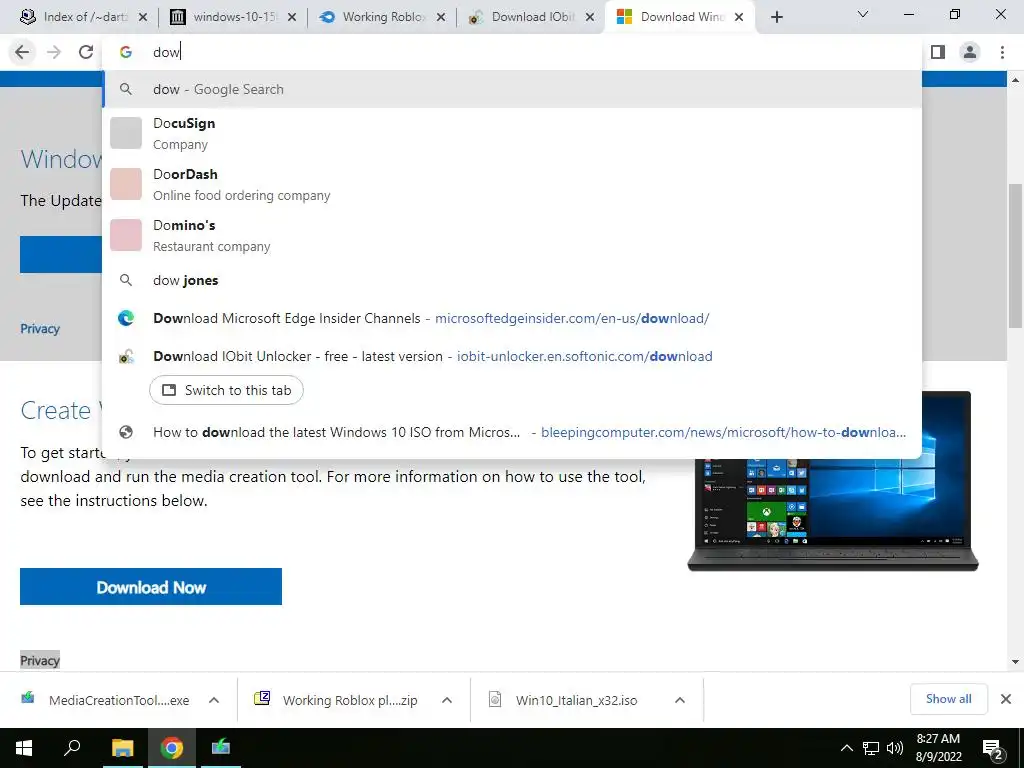Close the 'Download IObit' tab
The width and height of the screenshot is (1024, 768).
pos(590,17)
